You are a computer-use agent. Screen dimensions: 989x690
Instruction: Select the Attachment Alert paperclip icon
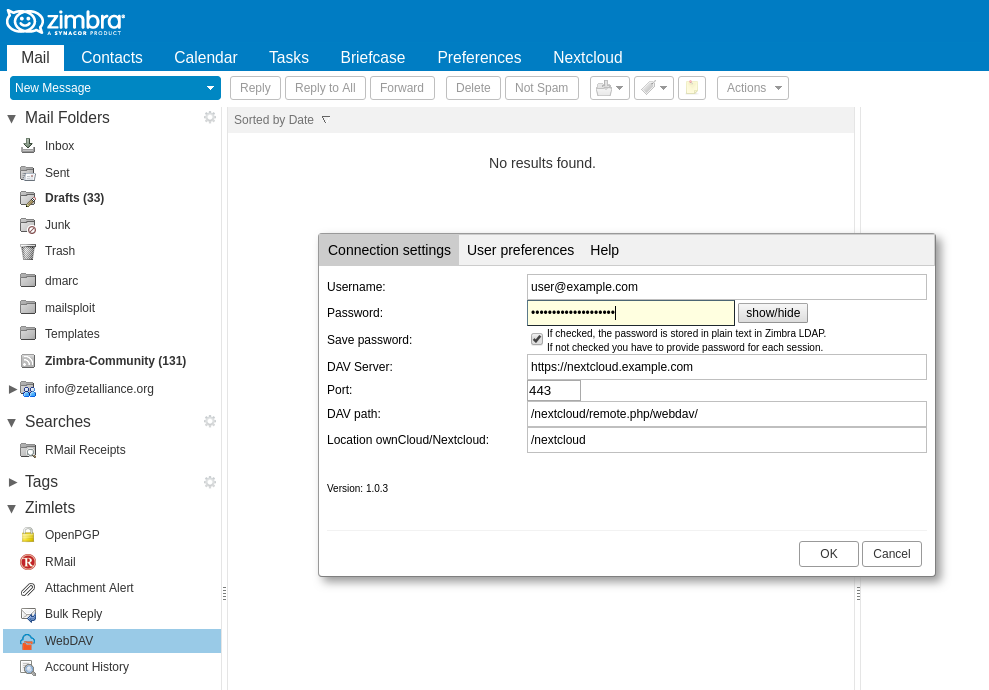pyautogui.click(x=28, y=588)
